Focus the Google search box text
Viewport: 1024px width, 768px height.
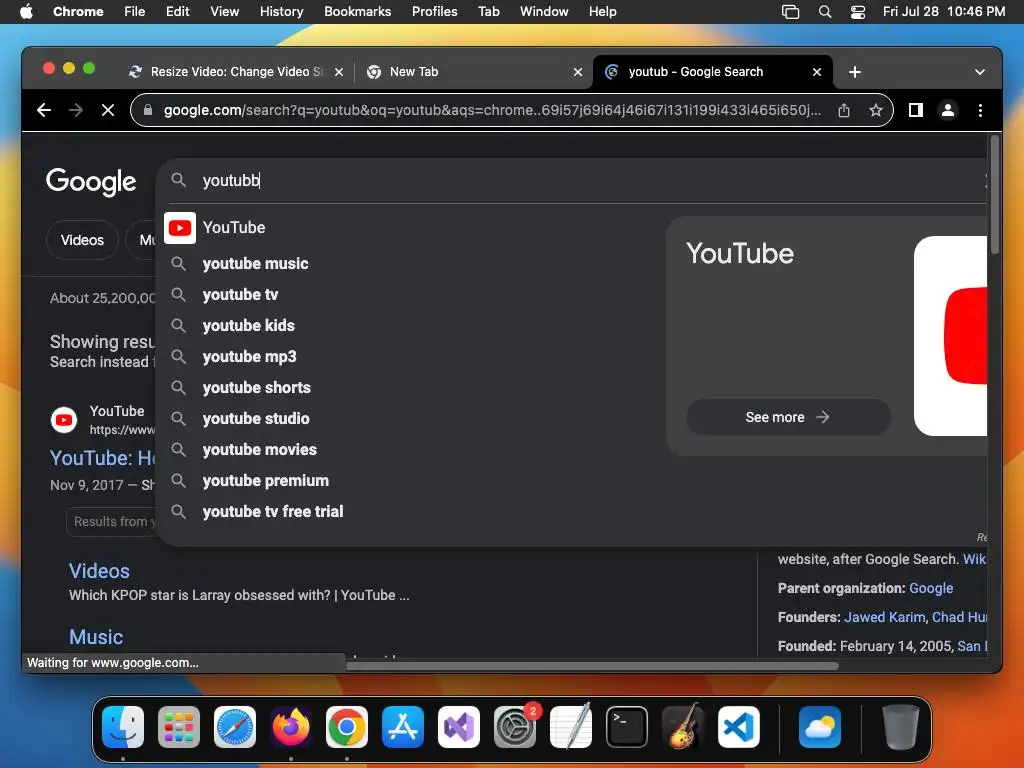pos(231,180)
